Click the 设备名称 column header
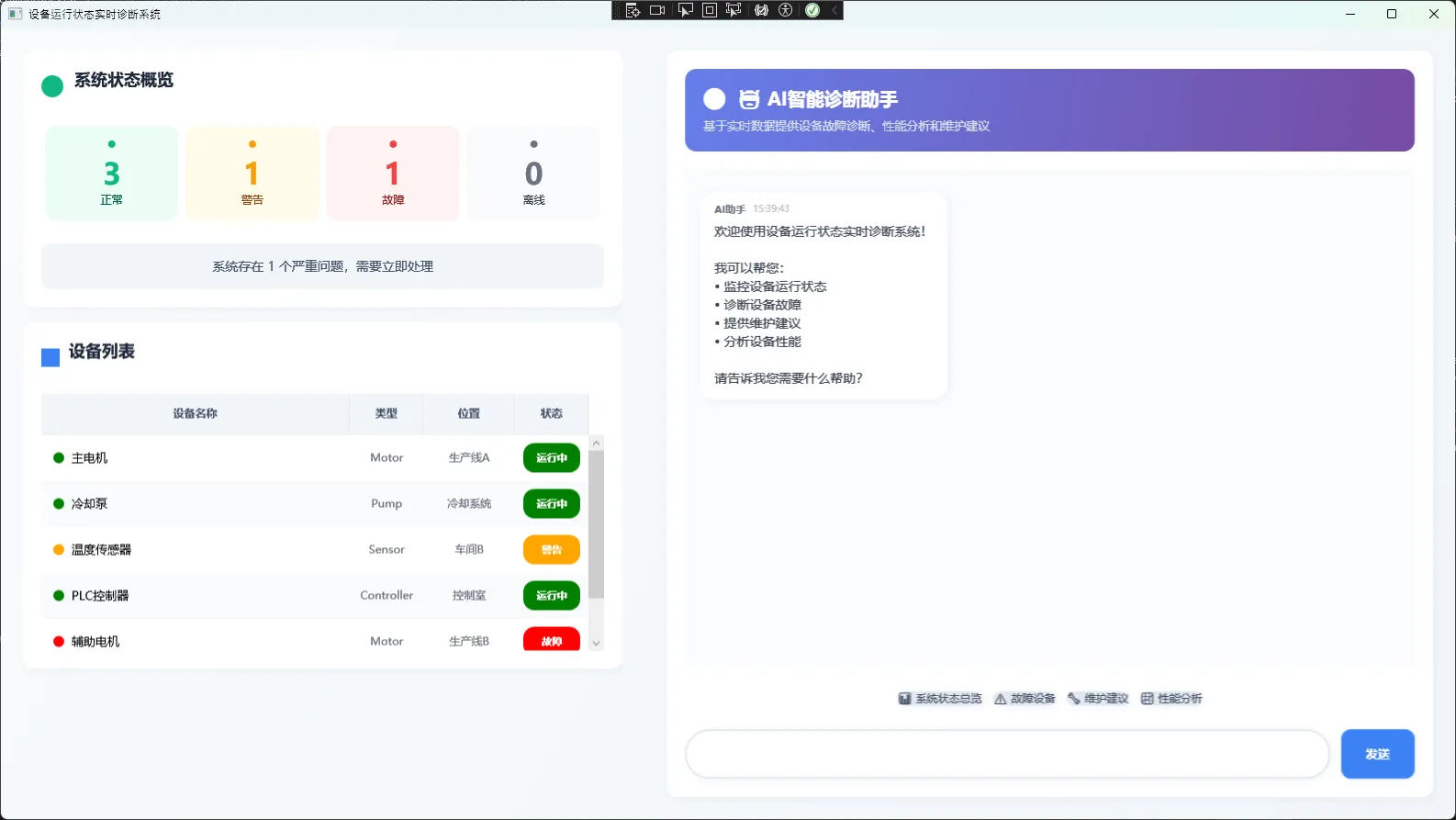1456x820 pixels. pyautogui.click(x=195, y=414)
